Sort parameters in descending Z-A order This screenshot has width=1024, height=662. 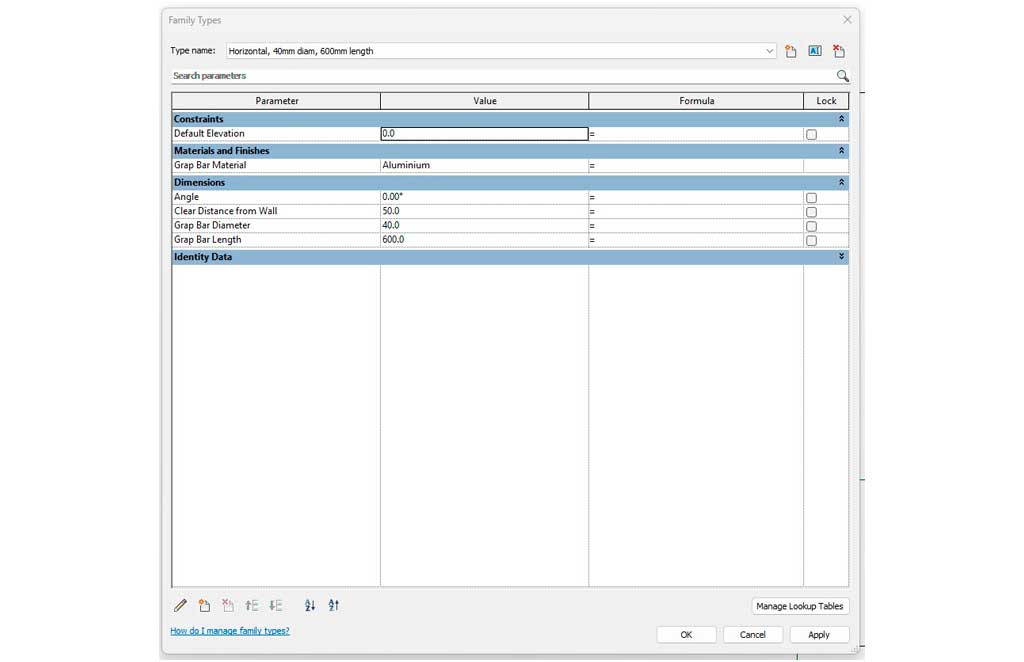click(x=334, y=605)
